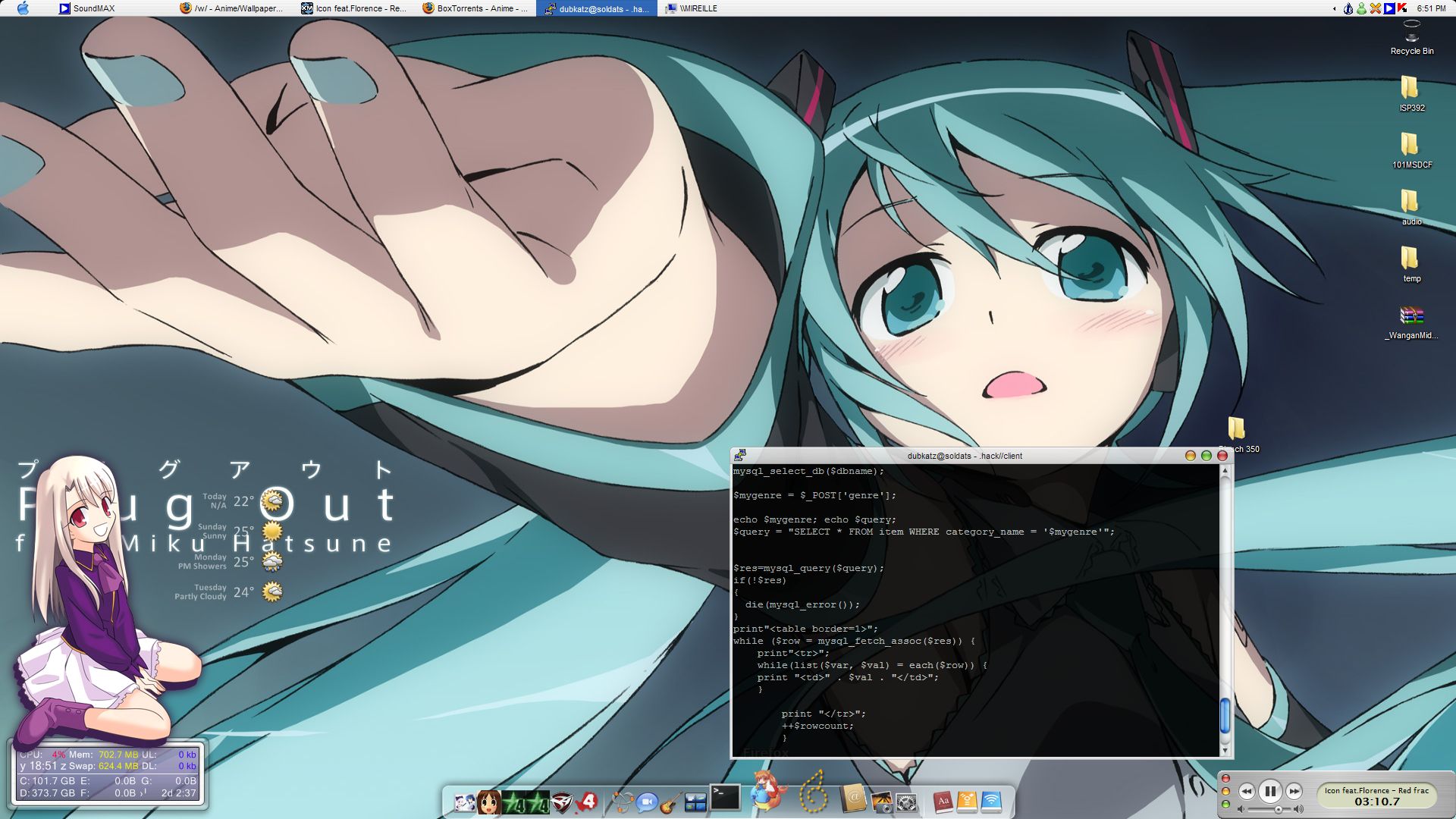The image size is (1456, 819).
Task: Open Address Book icon in dock
Action: (x=853, y=799)
